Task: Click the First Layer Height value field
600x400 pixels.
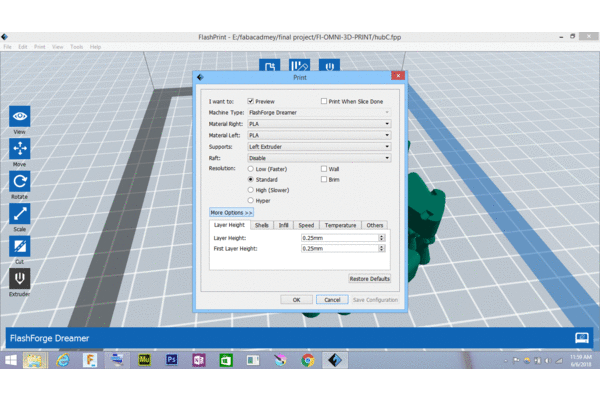Action: tap(340, 248)
